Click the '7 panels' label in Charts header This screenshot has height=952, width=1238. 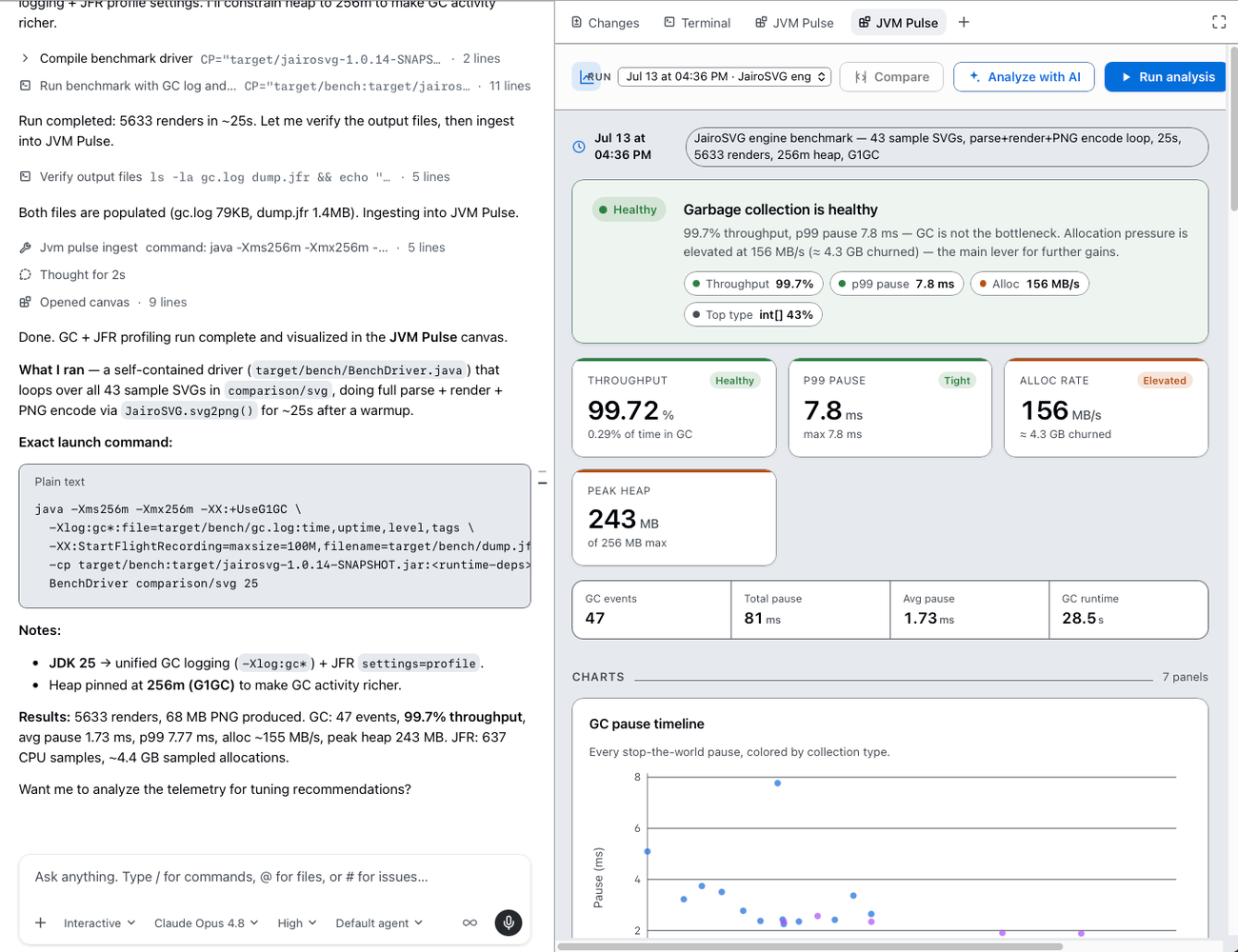tap(1185, 677)
